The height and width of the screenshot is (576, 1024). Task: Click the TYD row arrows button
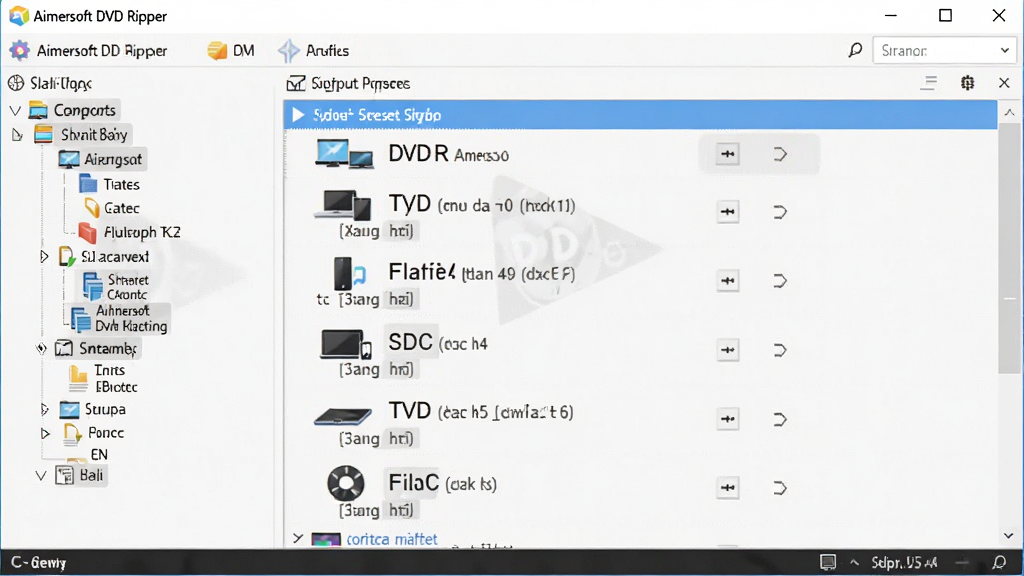pos(727,212)
